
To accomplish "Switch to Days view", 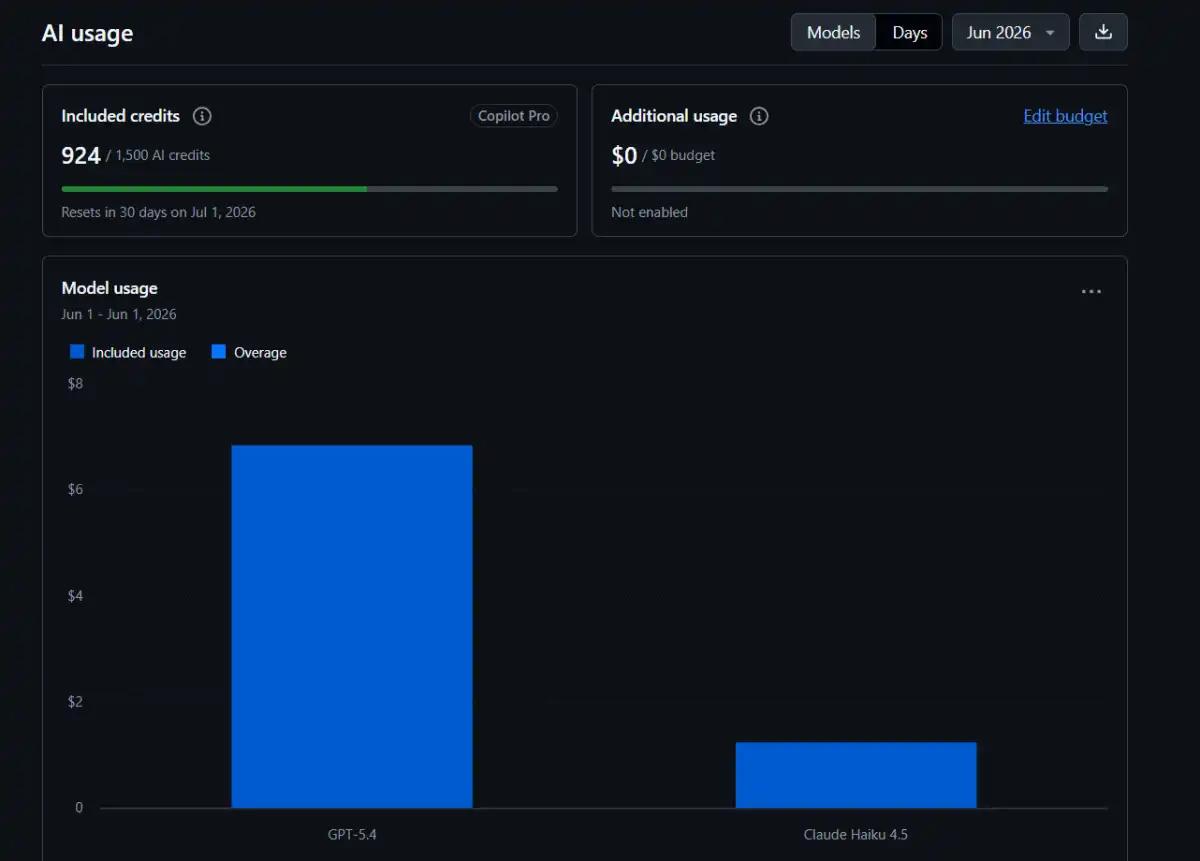I will (910, 32).
